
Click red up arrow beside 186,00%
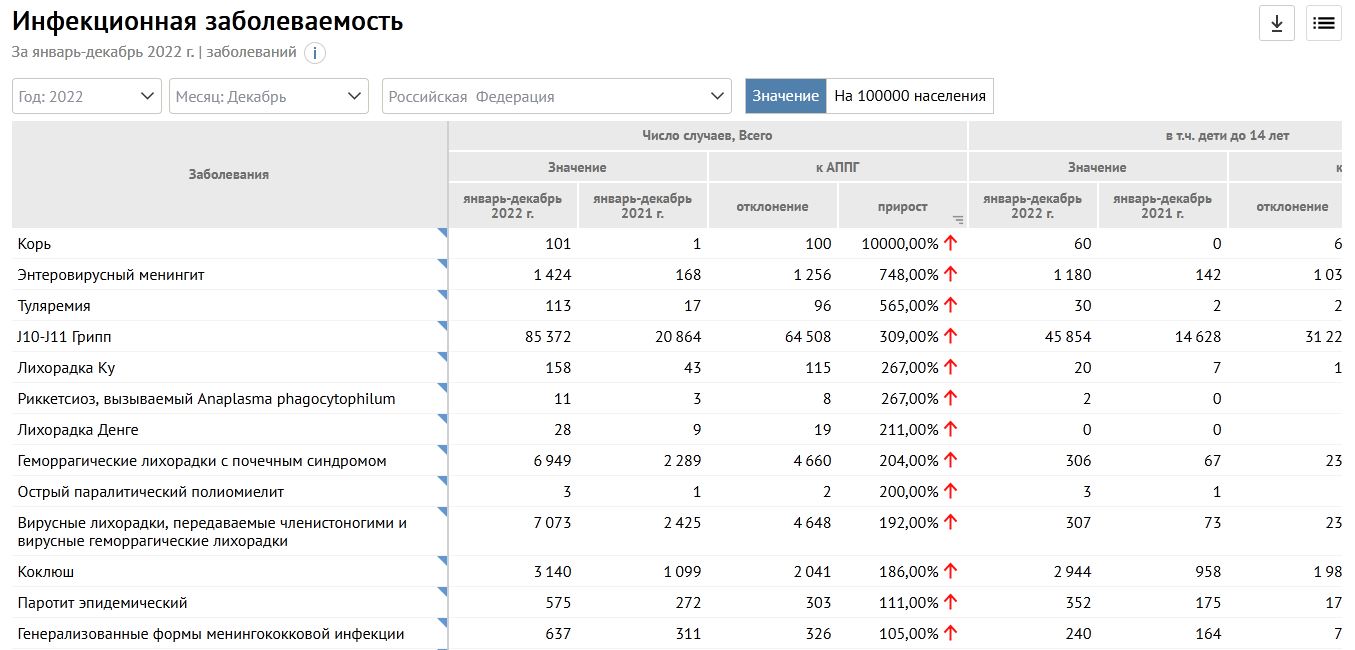point(950,572)
